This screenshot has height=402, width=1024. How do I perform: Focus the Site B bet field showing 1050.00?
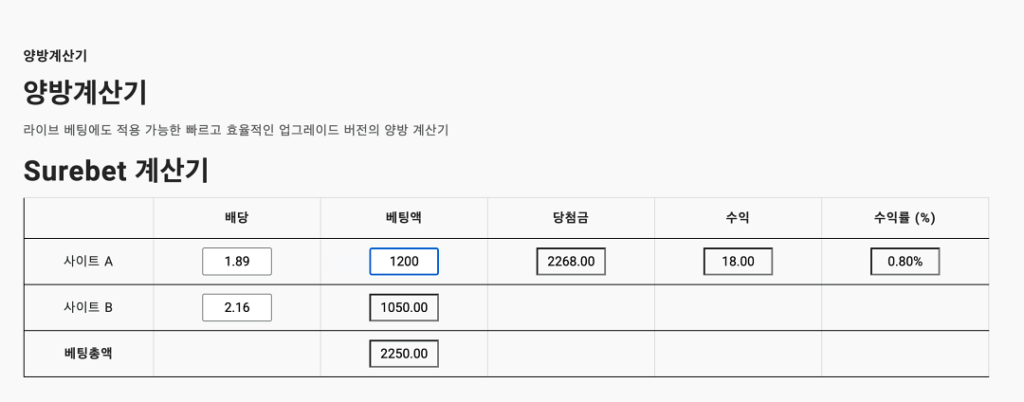tap(404, 307)
